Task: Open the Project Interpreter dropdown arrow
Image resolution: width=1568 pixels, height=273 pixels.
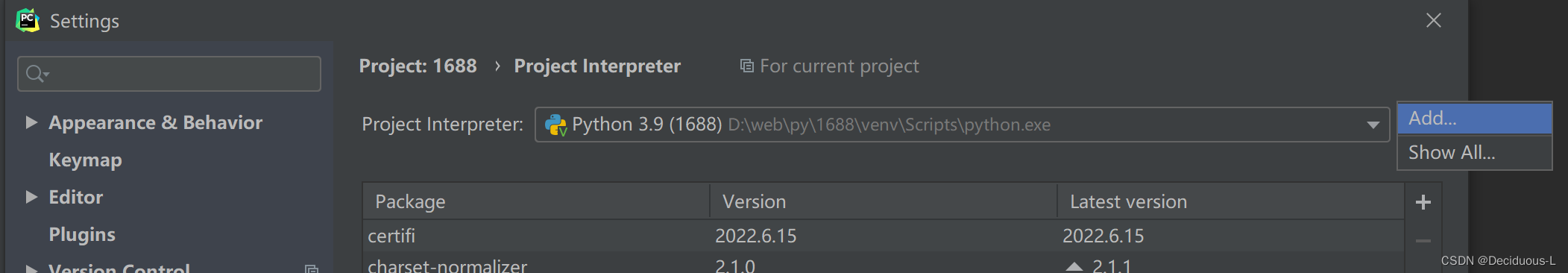Action: [1373, 125]
